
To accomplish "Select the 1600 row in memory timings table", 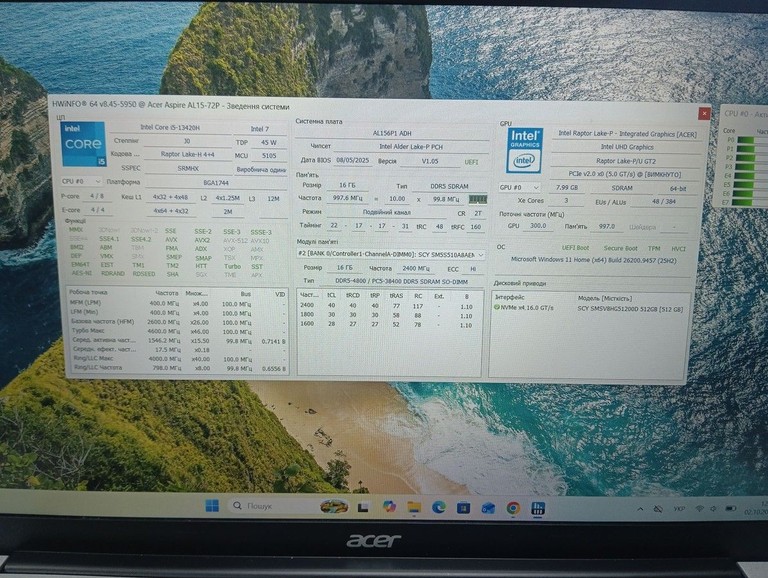I will pyautogui.click(x=389, y=324).
